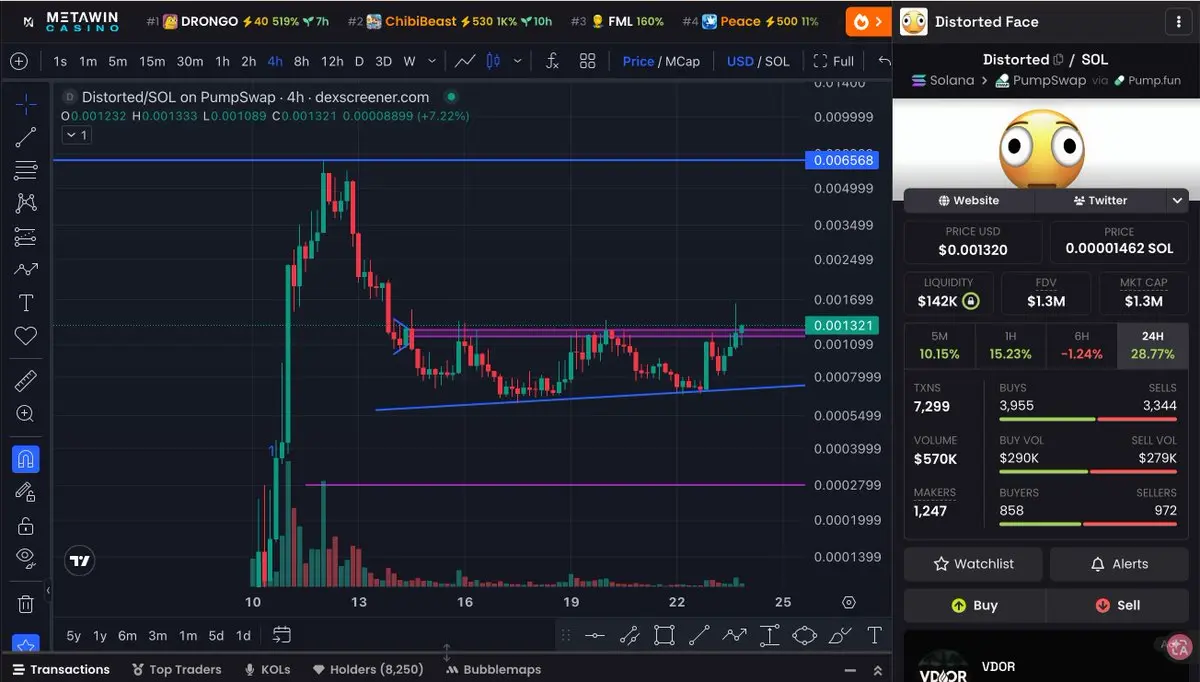Switch to the 3D timeframe
This screenshot has width=1200, height=682.
383,61
